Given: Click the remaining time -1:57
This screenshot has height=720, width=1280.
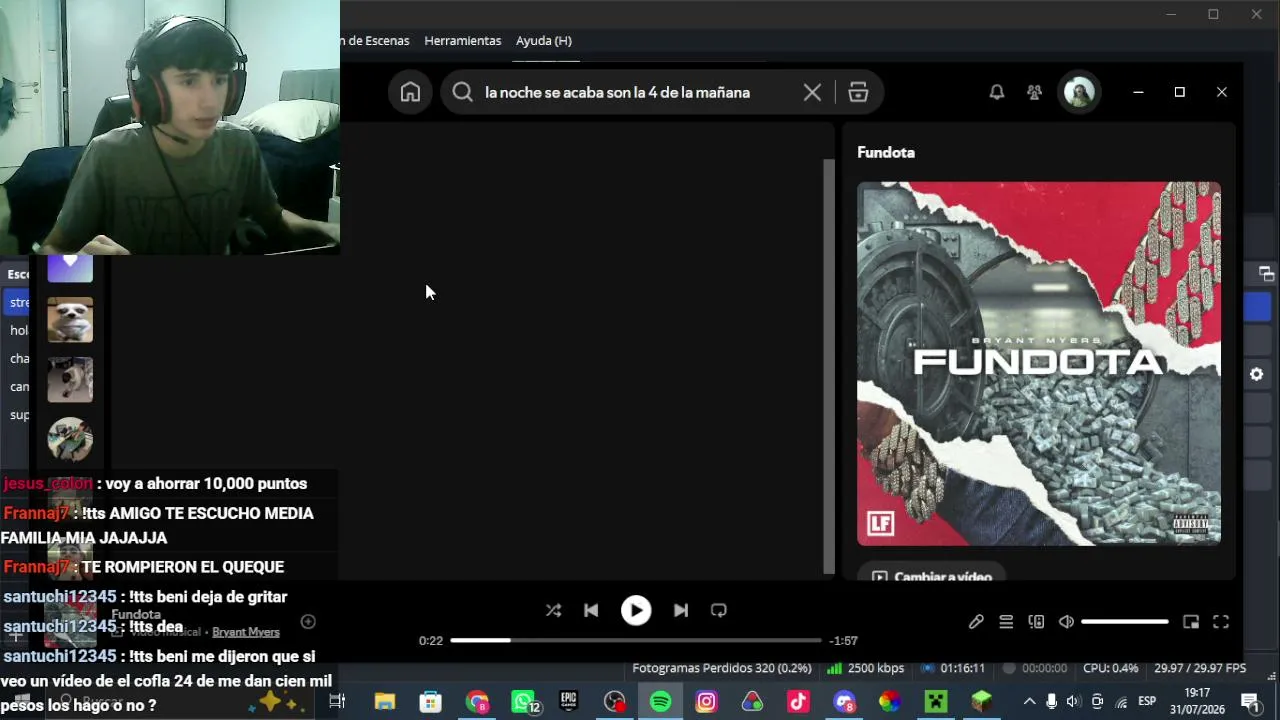Looking at the screenshot, I should (844, 640).
